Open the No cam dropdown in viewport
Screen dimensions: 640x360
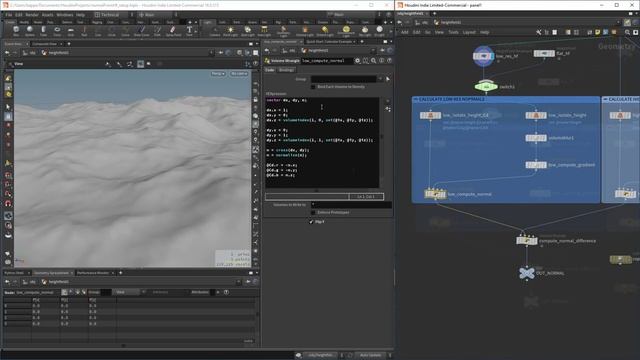point(239,73)
